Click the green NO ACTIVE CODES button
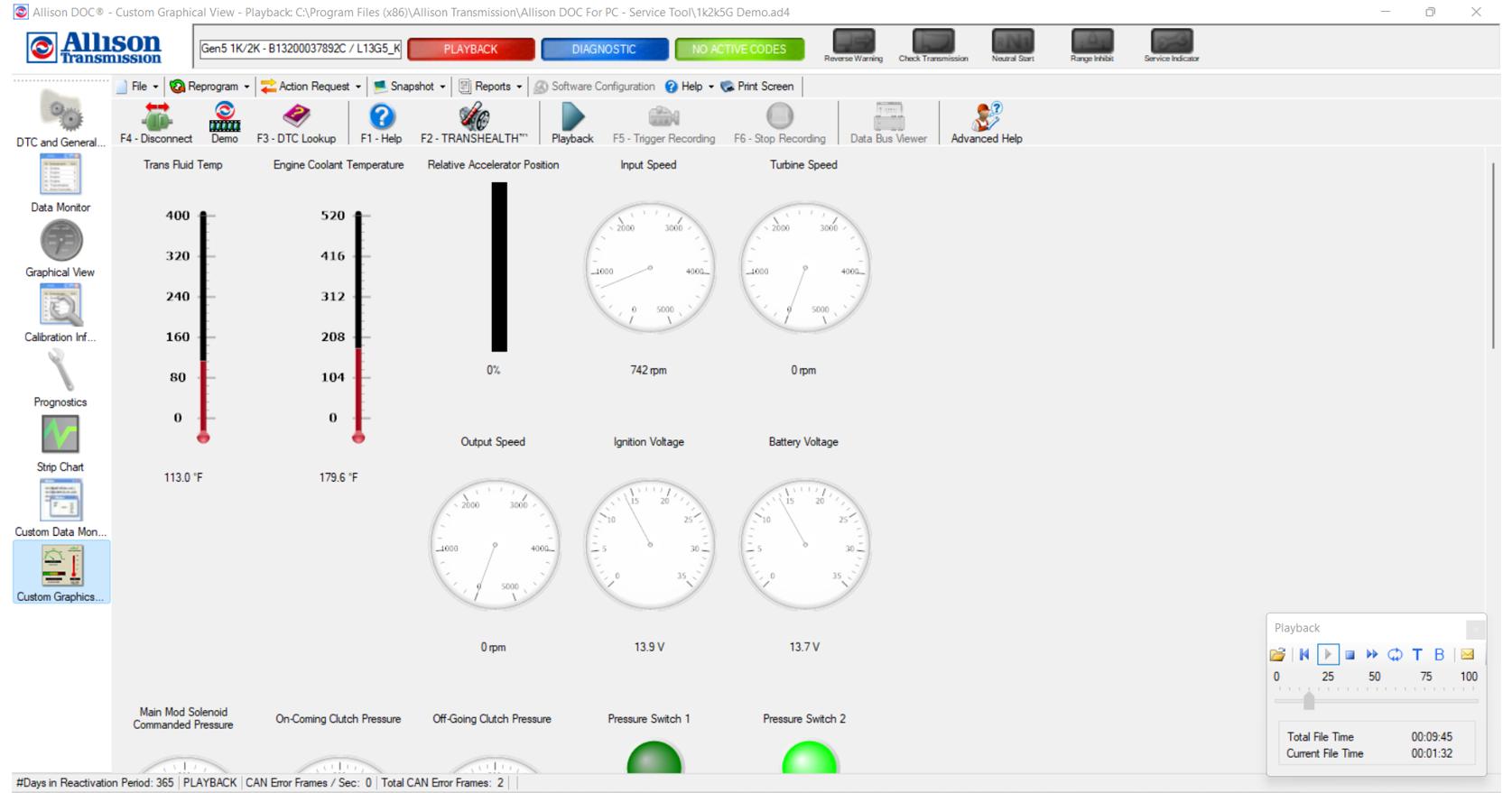 pos(739,50)
